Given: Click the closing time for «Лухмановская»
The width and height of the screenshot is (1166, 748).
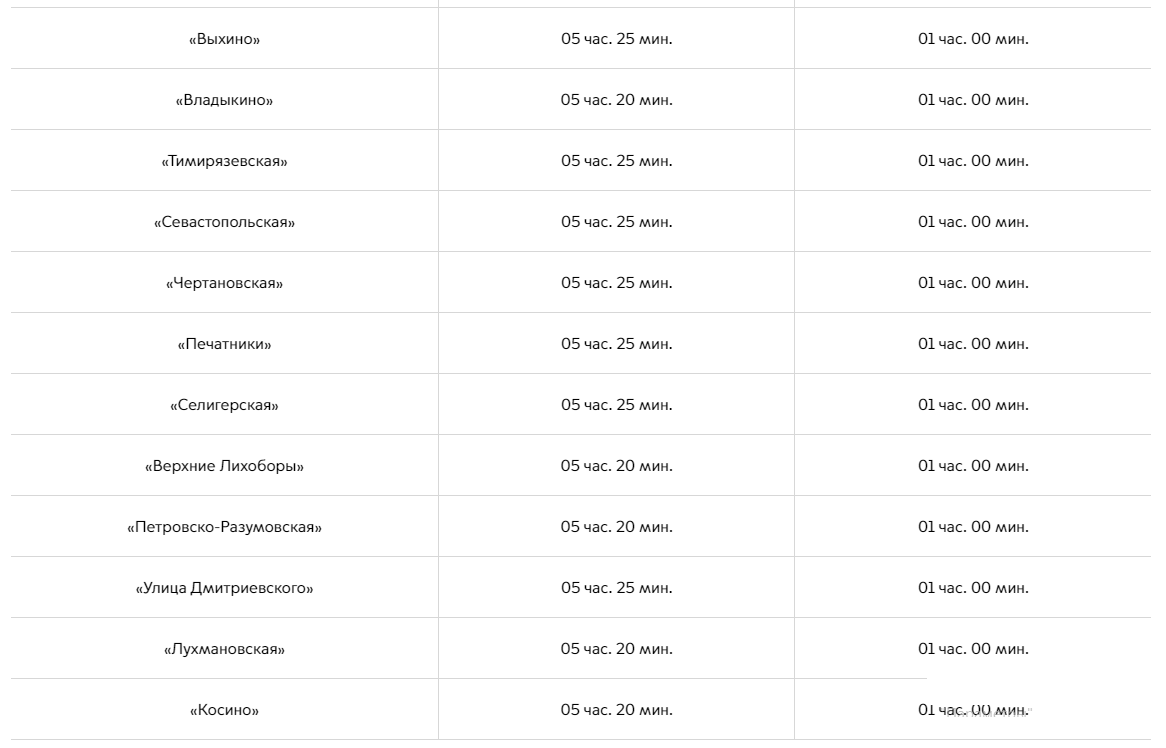Looking at the screenshot, I should point(973,649).
